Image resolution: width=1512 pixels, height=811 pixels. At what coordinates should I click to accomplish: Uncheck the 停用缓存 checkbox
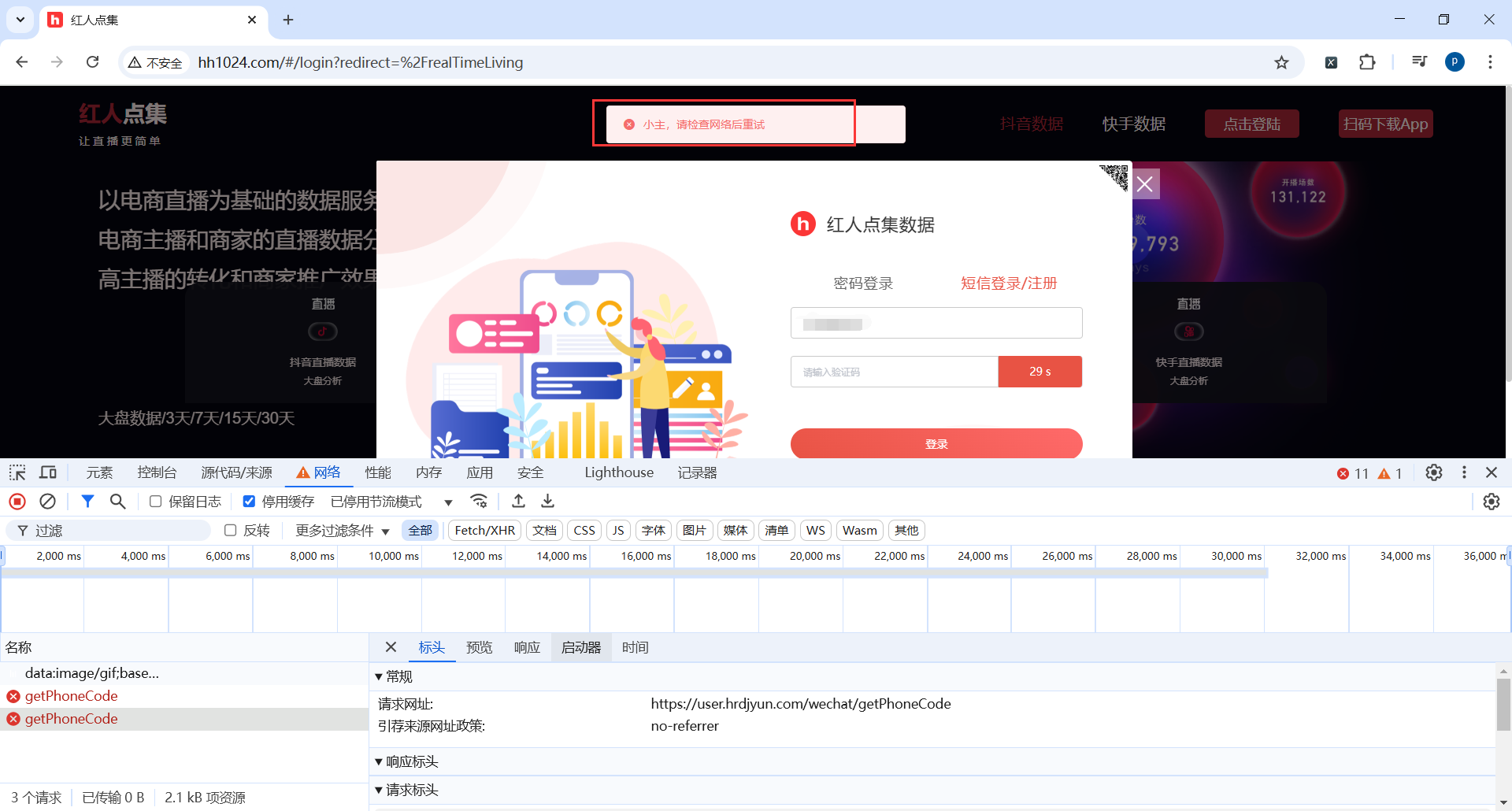pyautogui.click(x=249, y=502)
